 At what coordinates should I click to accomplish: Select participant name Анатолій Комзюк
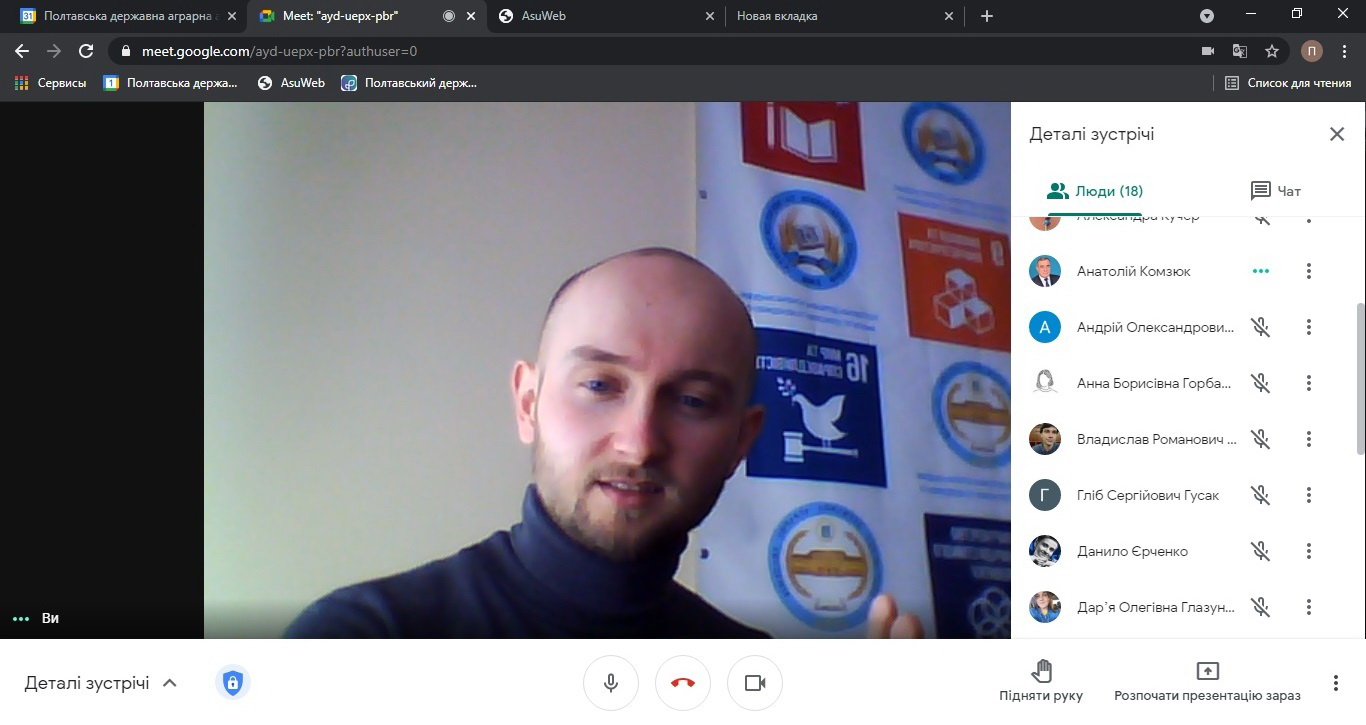[x=1134, y=271]
